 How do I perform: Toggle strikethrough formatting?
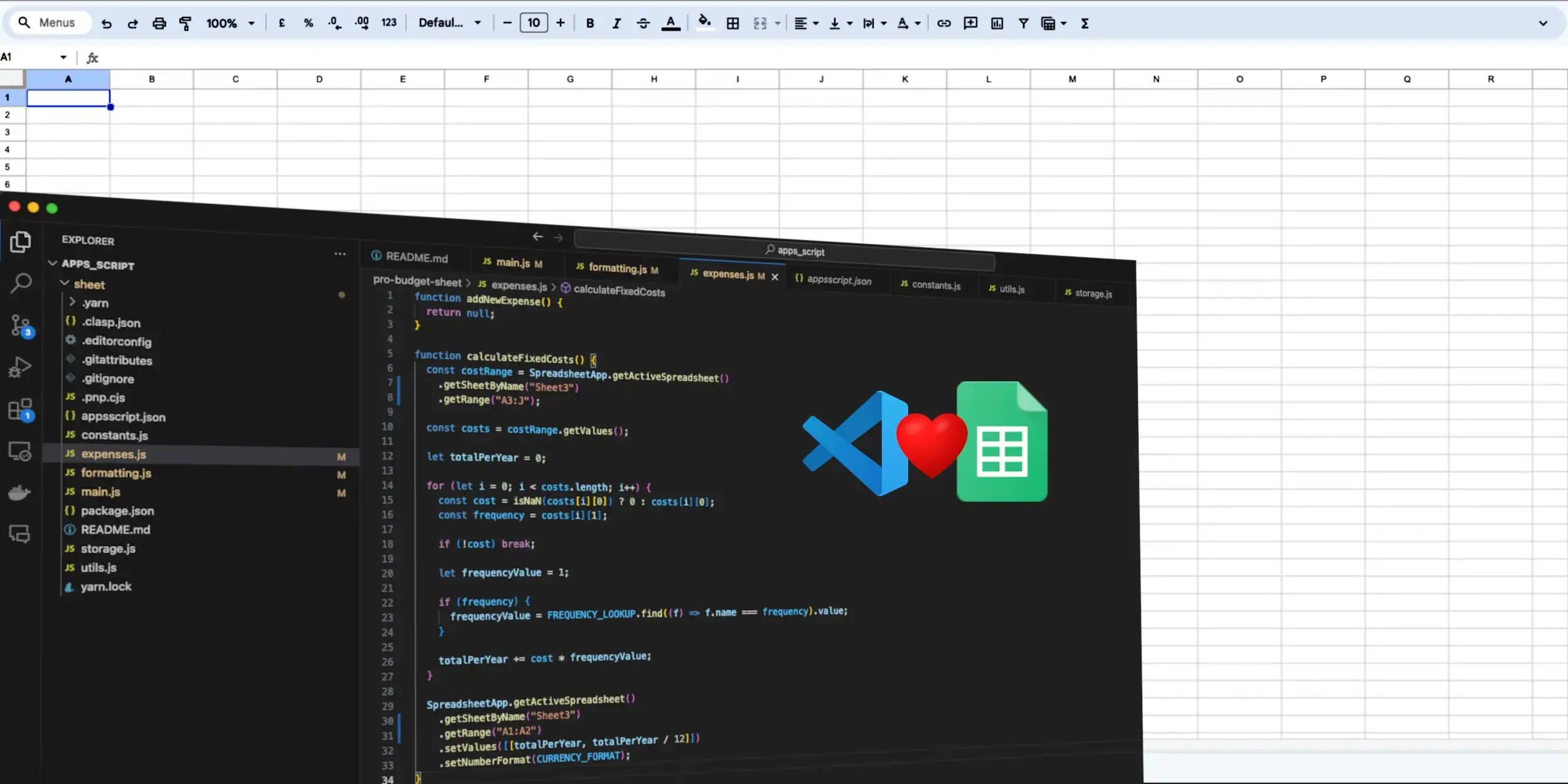tap(643, 23)
